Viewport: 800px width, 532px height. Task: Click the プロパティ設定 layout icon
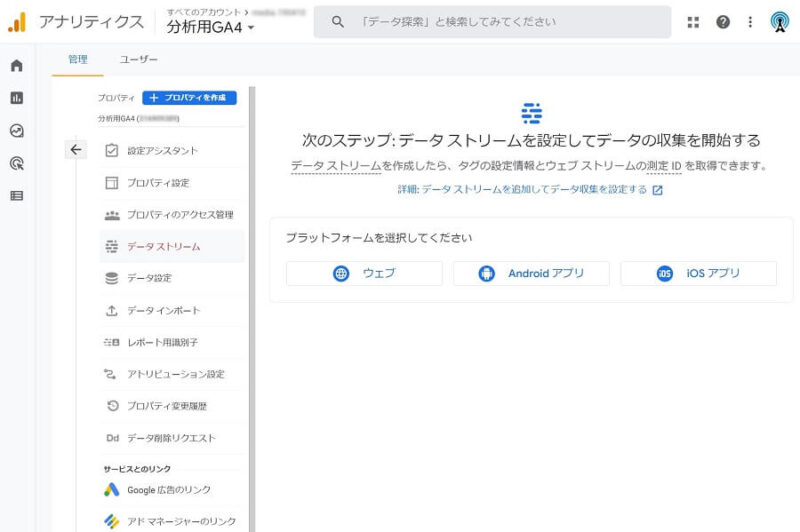[x=112, y=183]
